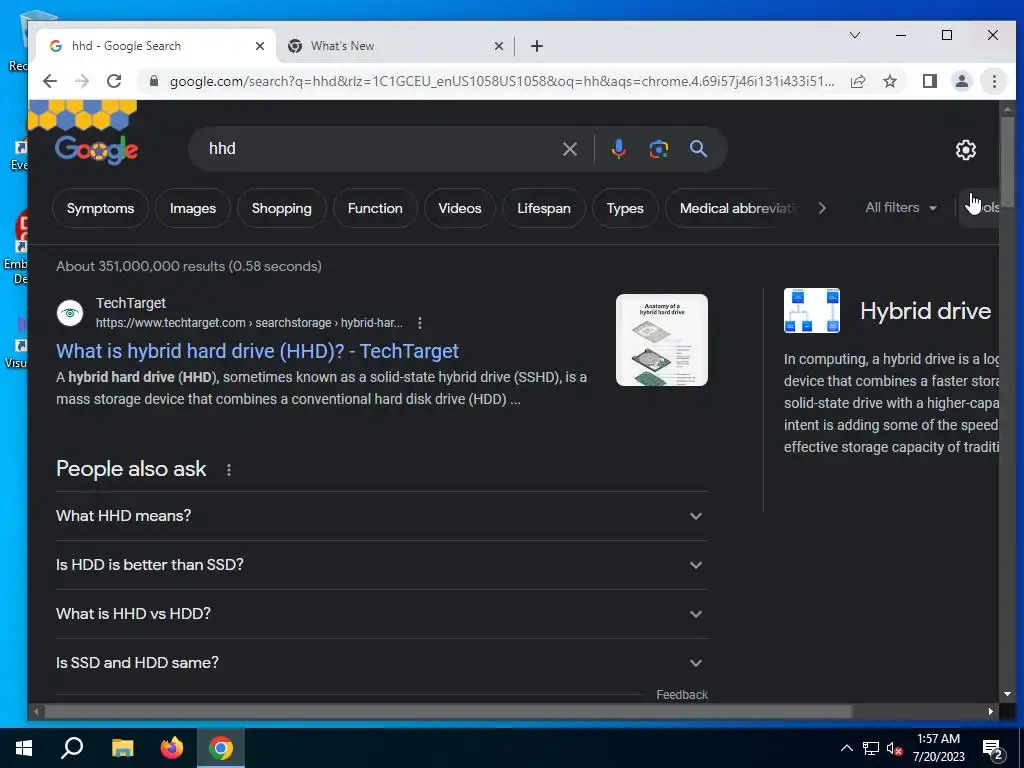The width and height of the screenshot is (1024, 768).
Task: Bookmark this tab with the star
Action: pos(889,81)
